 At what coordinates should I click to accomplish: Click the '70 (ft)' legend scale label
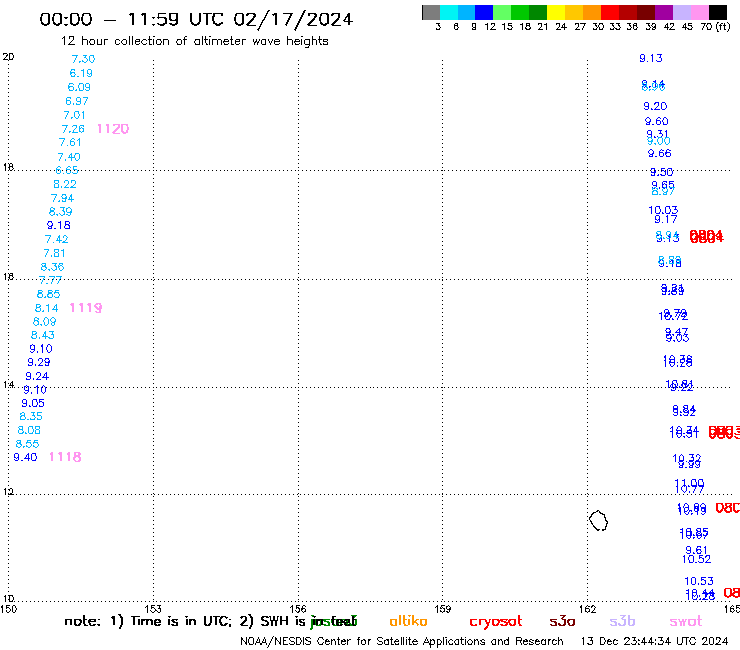(x=715, y=27)
